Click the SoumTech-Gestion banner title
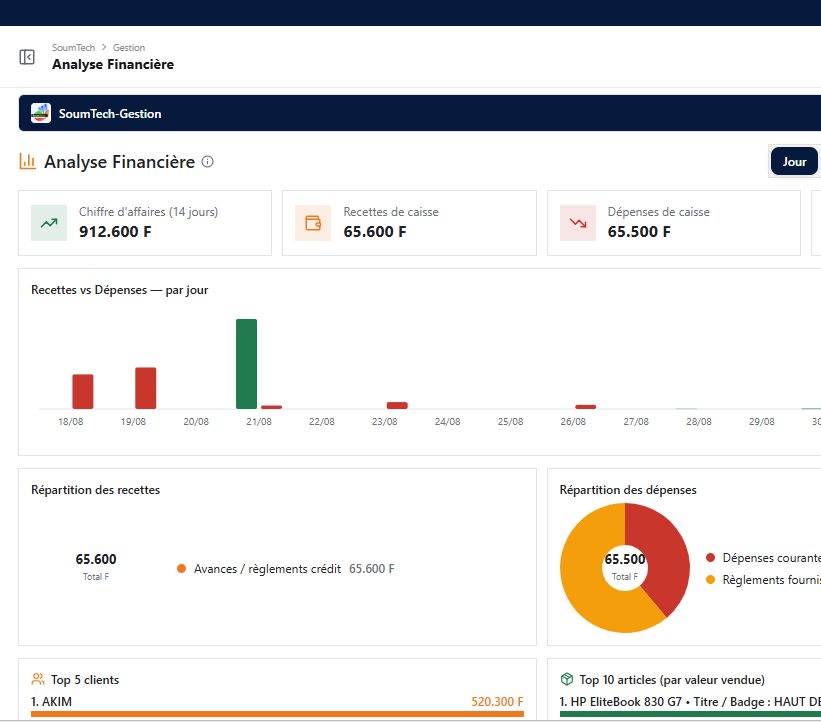 110,114
